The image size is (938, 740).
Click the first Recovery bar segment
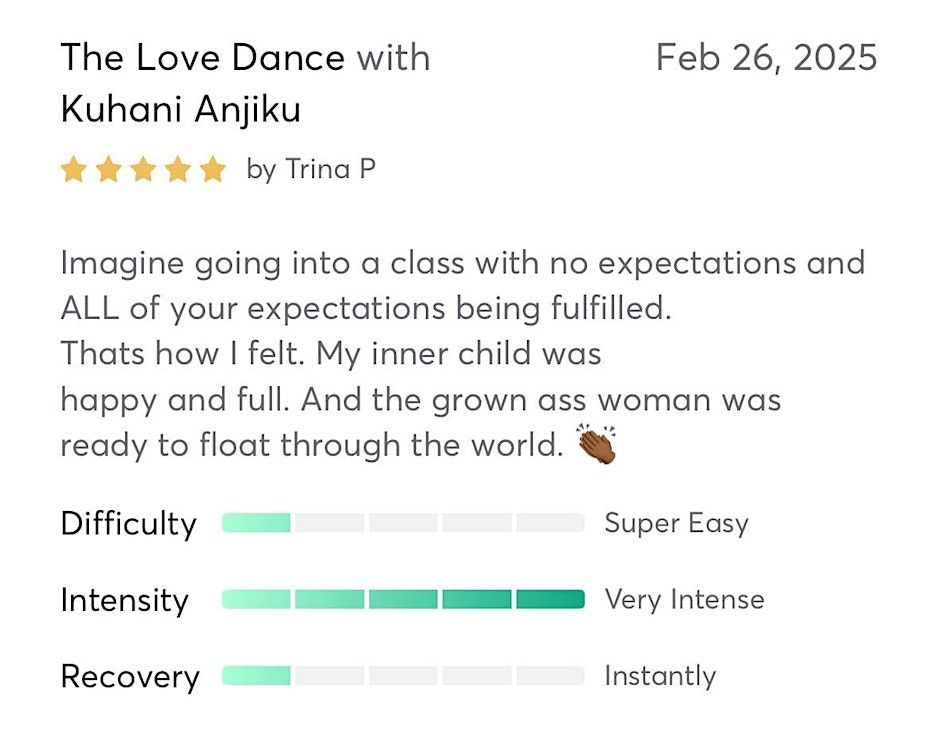[257, 676]
